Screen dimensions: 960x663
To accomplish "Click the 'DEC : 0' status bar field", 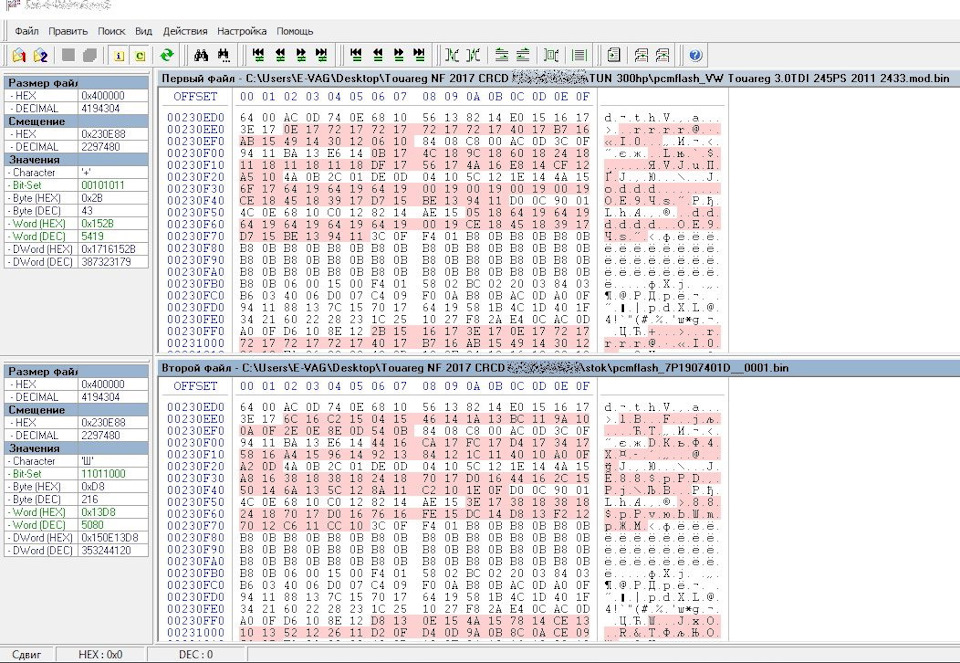I will tap(196, 654).
